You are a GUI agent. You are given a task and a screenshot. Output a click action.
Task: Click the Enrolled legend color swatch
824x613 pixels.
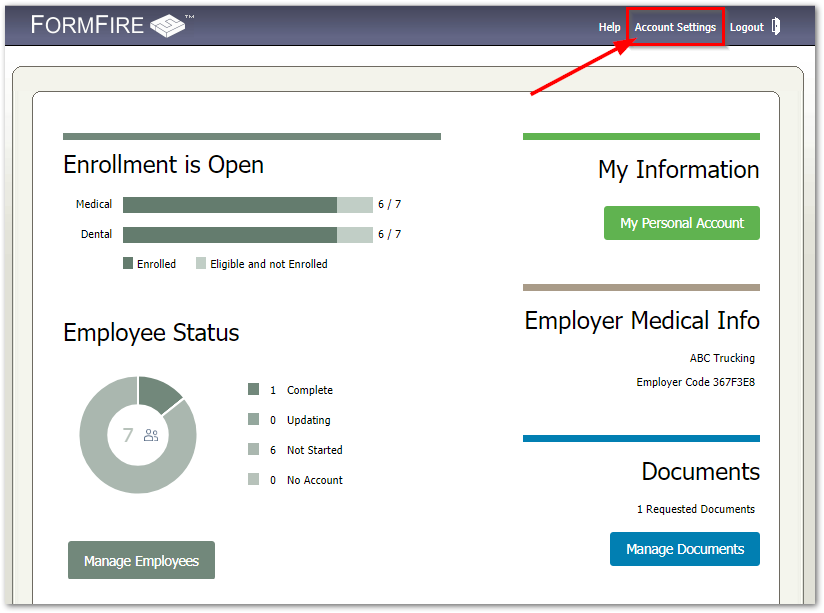coord(128,263)
